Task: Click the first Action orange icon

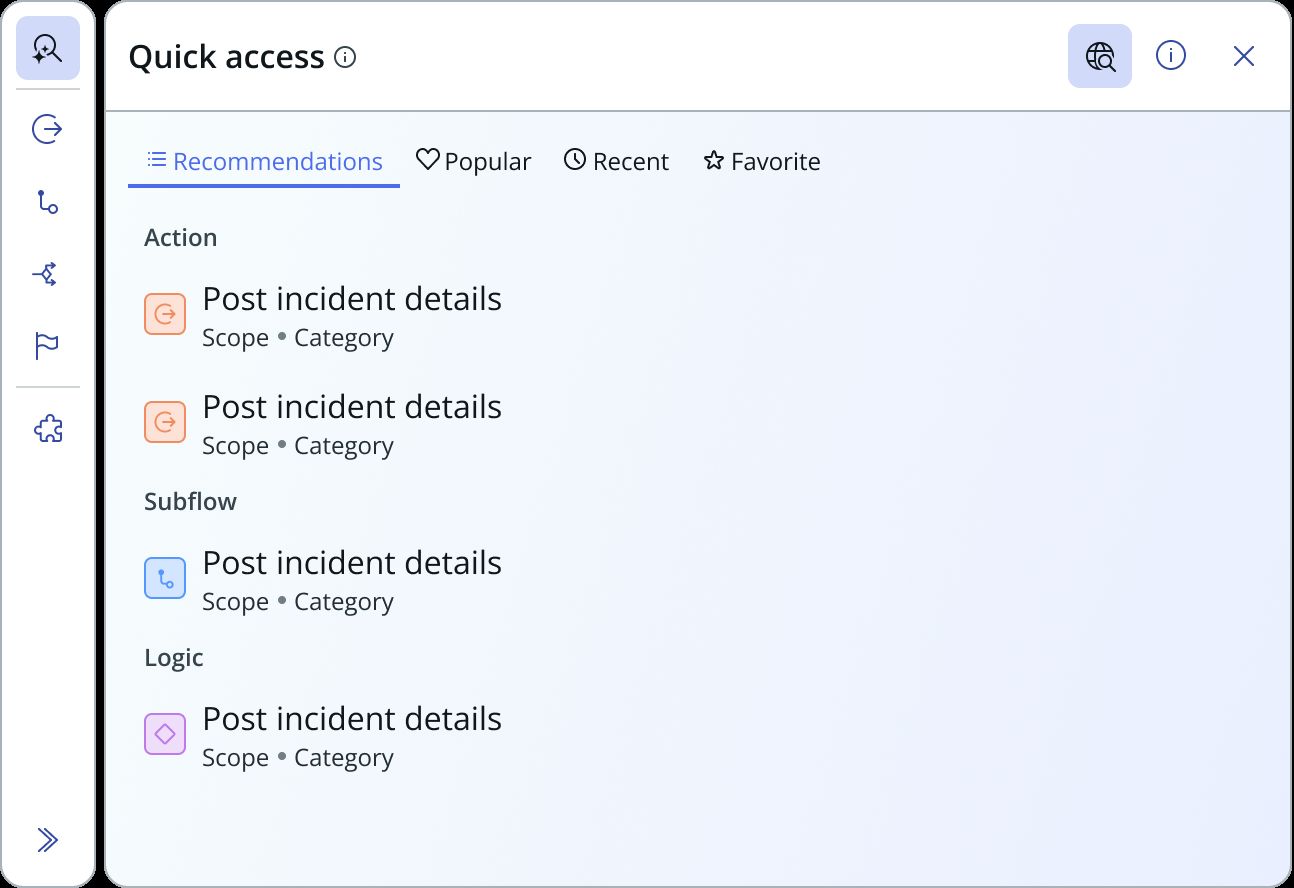Action: click(165, 314)
